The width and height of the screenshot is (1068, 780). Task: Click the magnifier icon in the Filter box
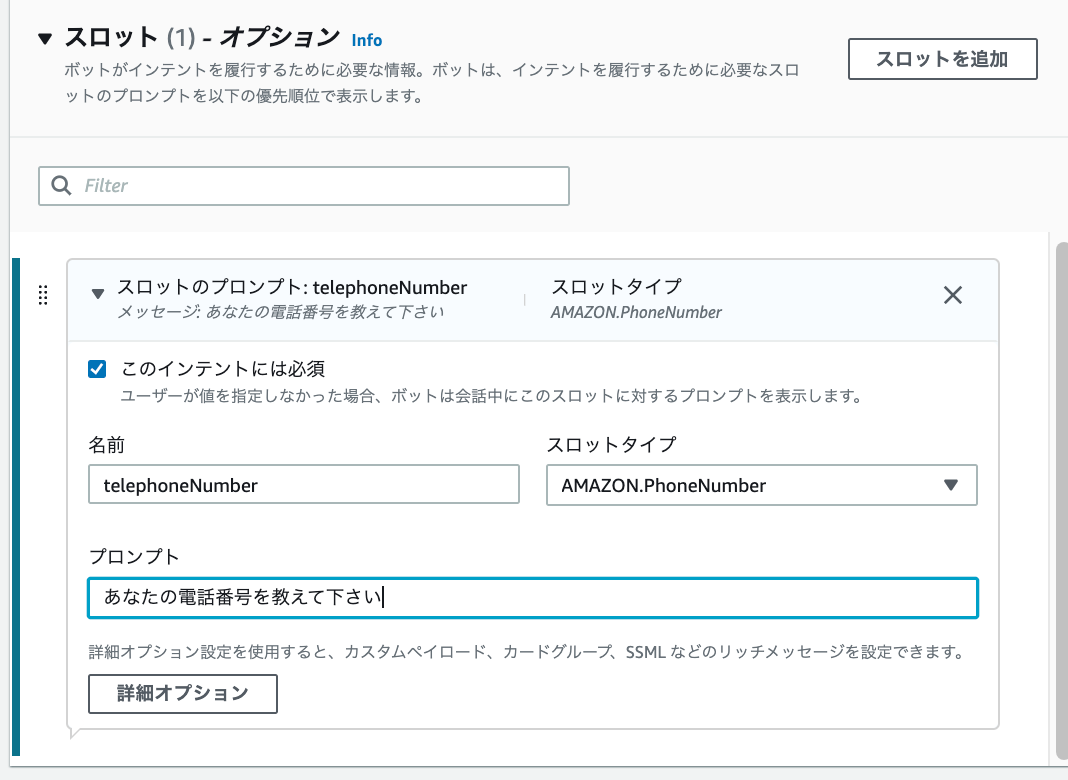pos(61,186)
